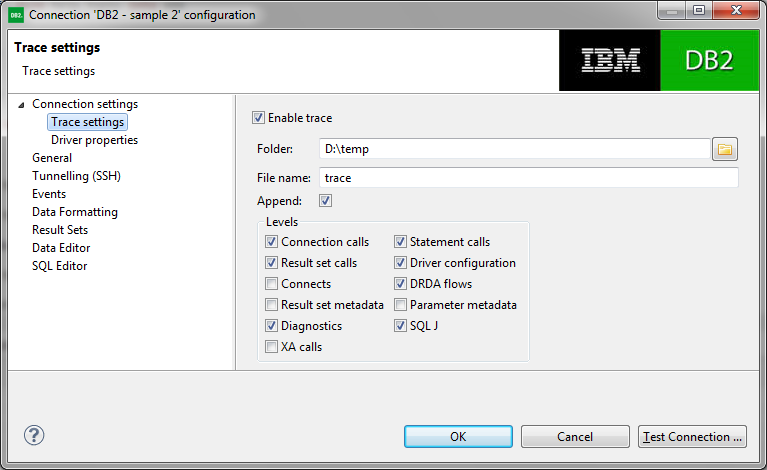Toggle Result set calls checkbox
767x470 pixels.
(271, 263)
